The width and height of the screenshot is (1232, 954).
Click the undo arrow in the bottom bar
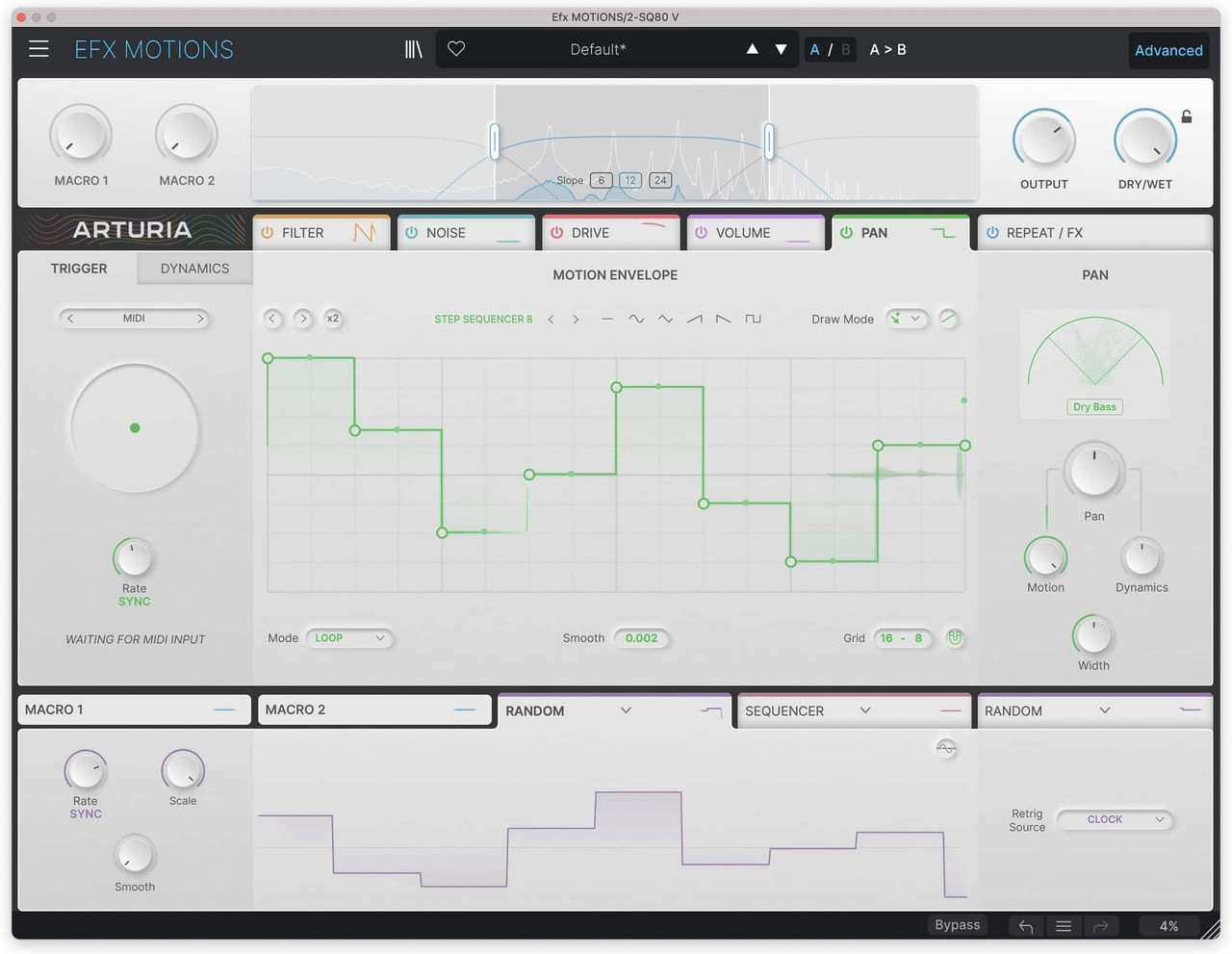pos(1026,926)
